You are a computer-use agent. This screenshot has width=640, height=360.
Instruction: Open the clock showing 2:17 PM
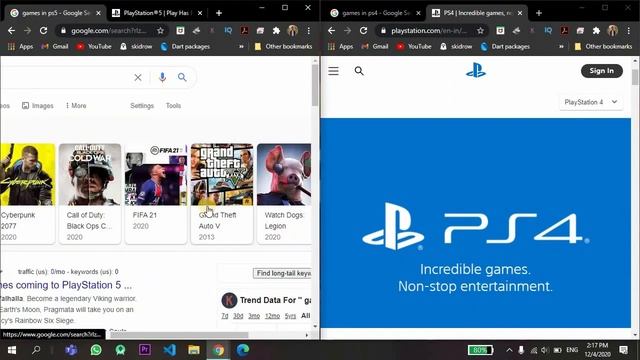click(x=598, y=350)
